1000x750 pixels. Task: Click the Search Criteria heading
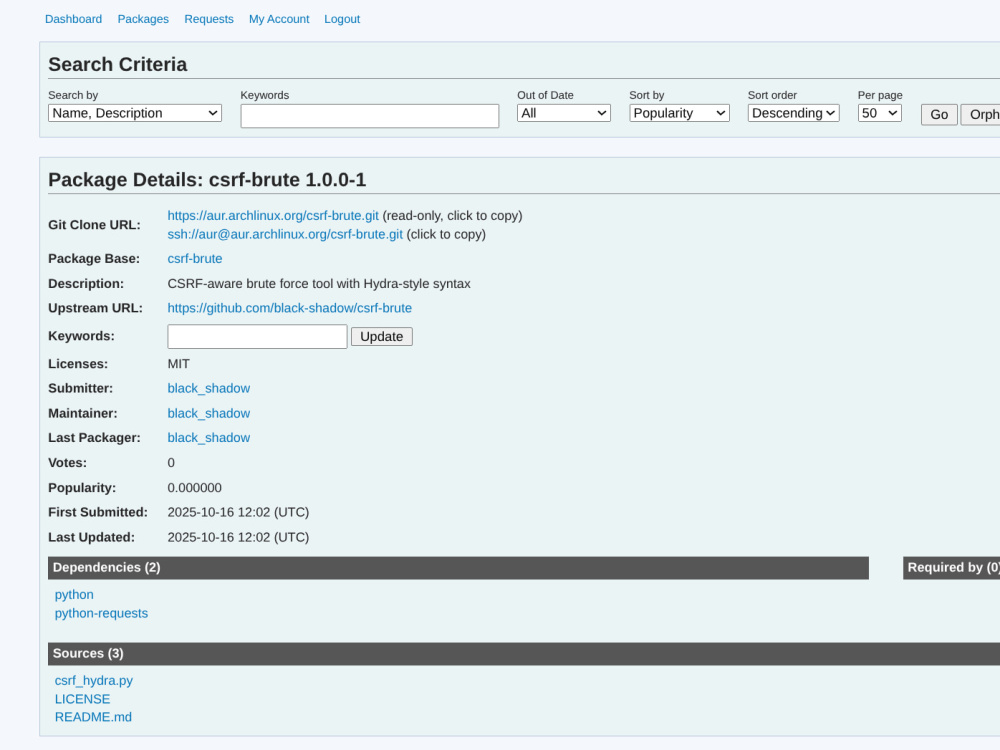click(x=118, y=64)
